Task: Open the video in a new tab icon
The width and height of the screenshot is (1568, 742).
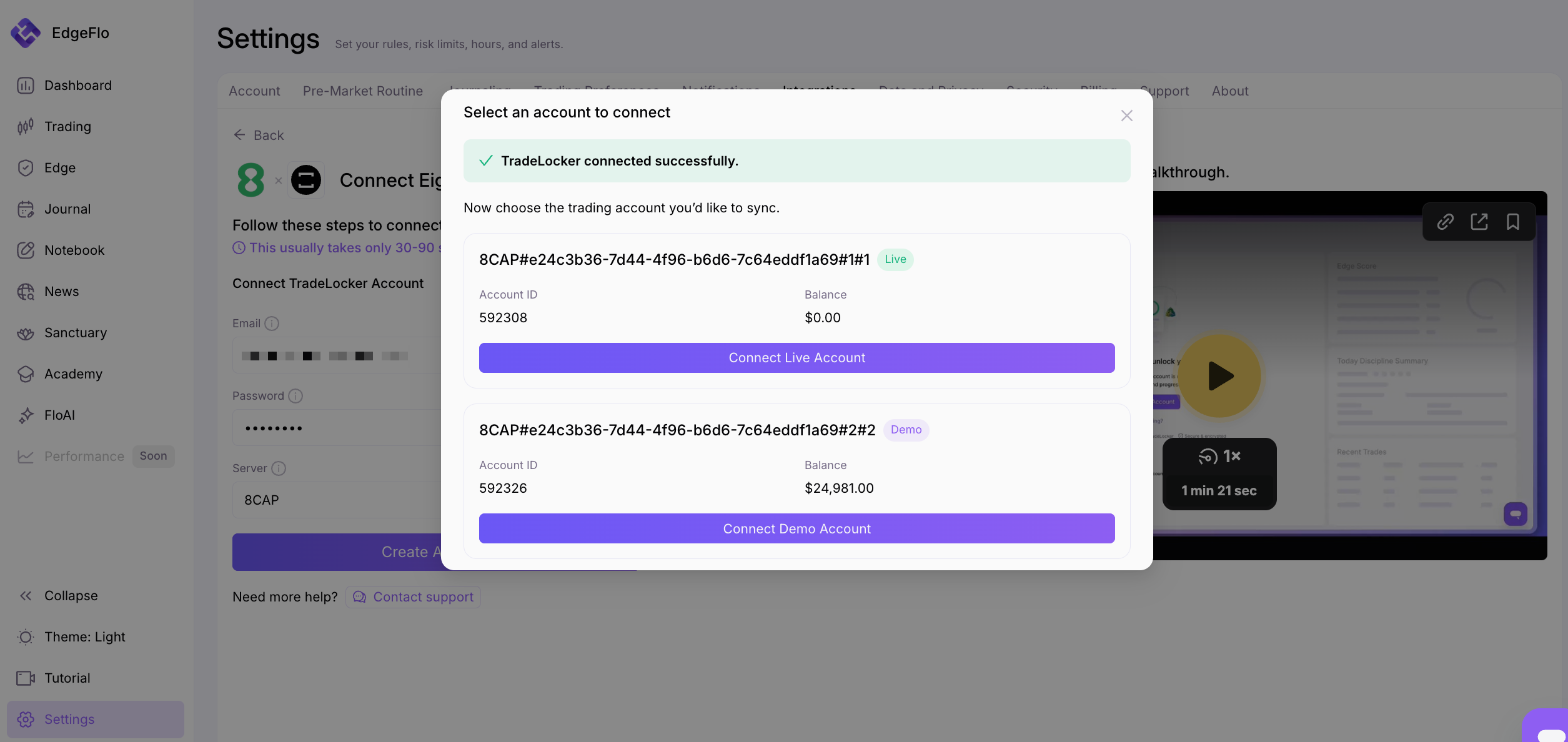Action: click(x=1479, y=222)
